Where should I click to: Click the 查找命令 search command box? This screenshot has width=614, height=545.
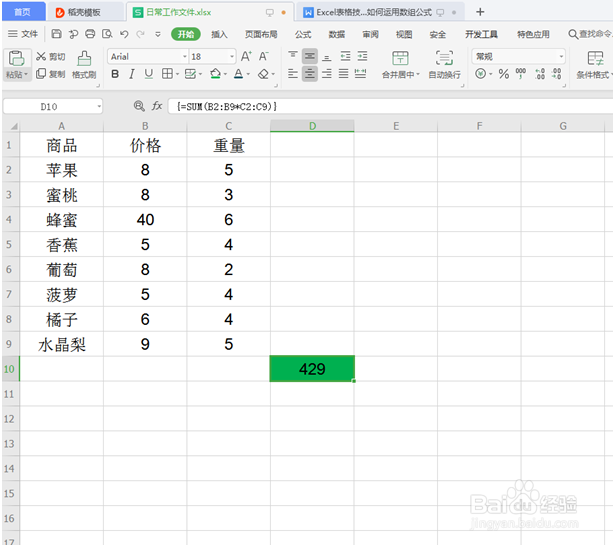point(590,34)
